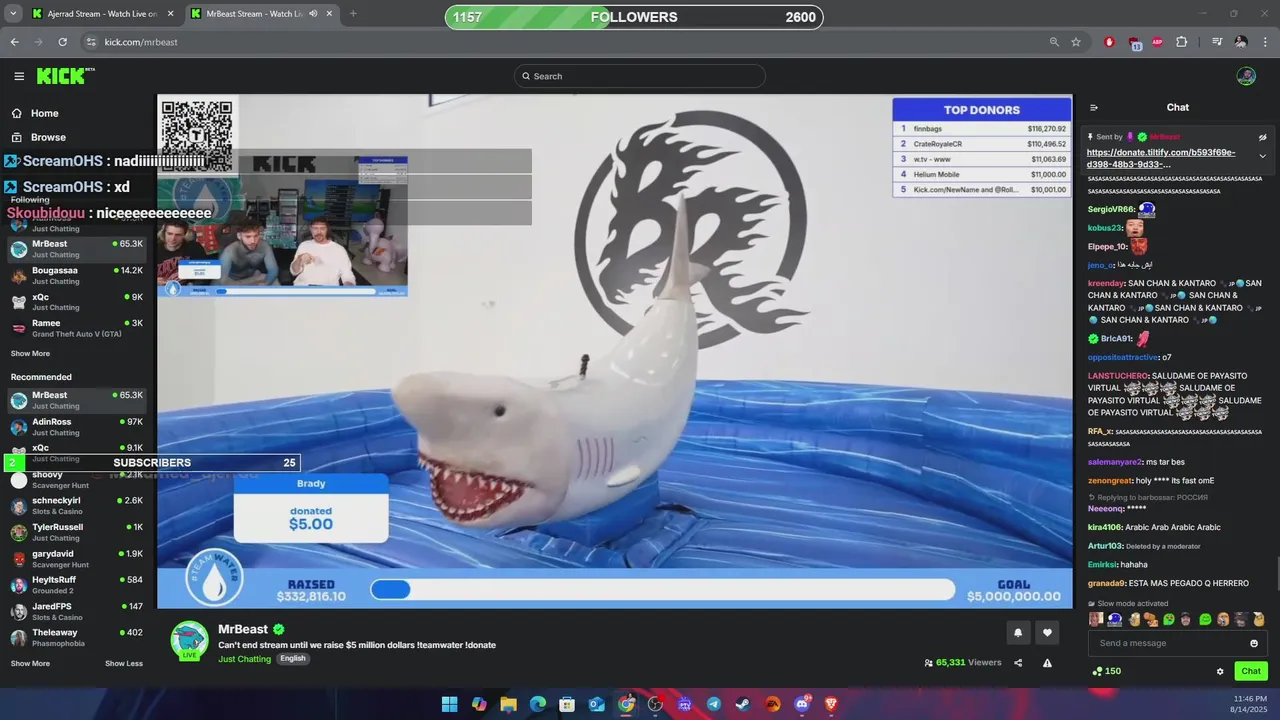The width and height of the screenshot is (1280, 720).
Task: Show less recommended channels
Action: pos(124,663)
